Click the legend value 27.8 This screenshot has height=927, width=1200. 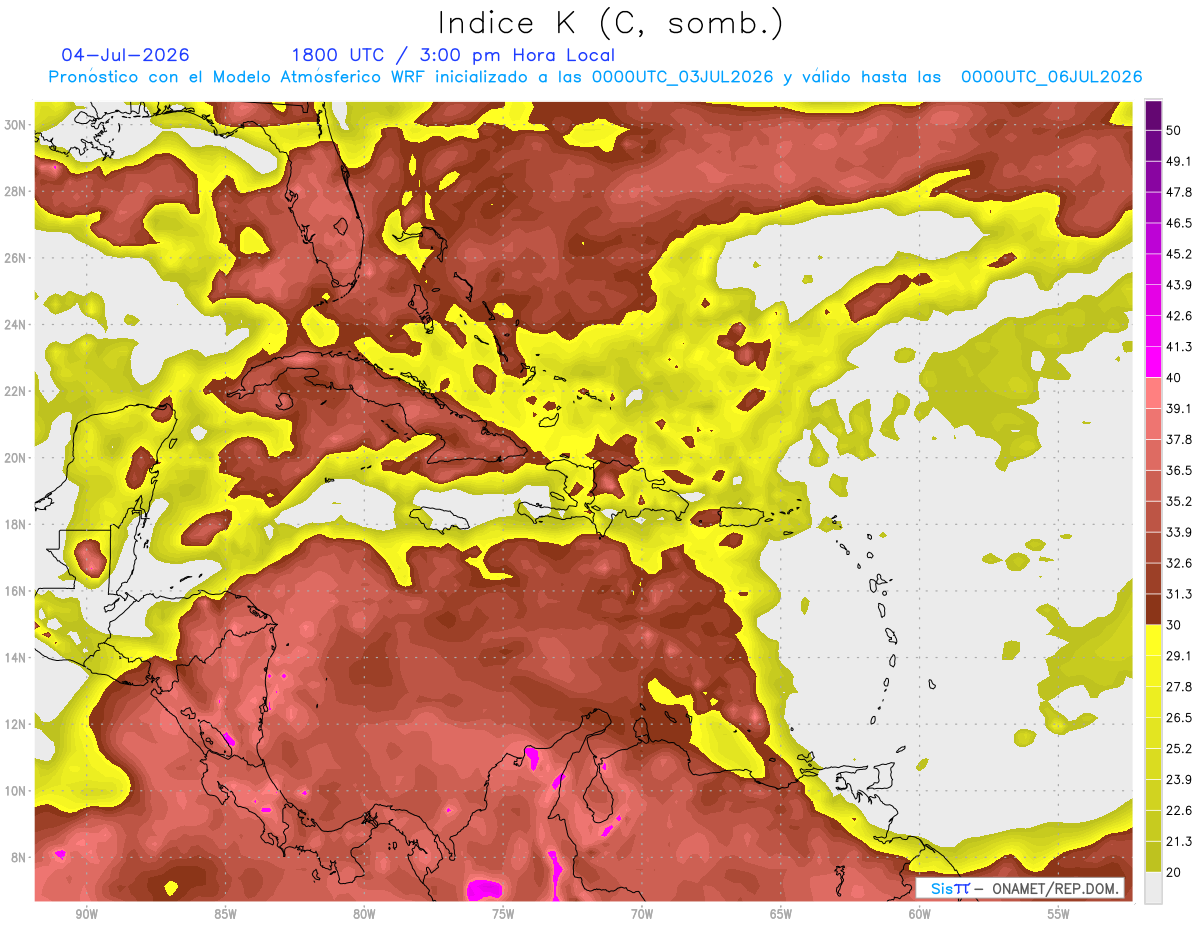pyautogui.click(x=1178, y=687)
